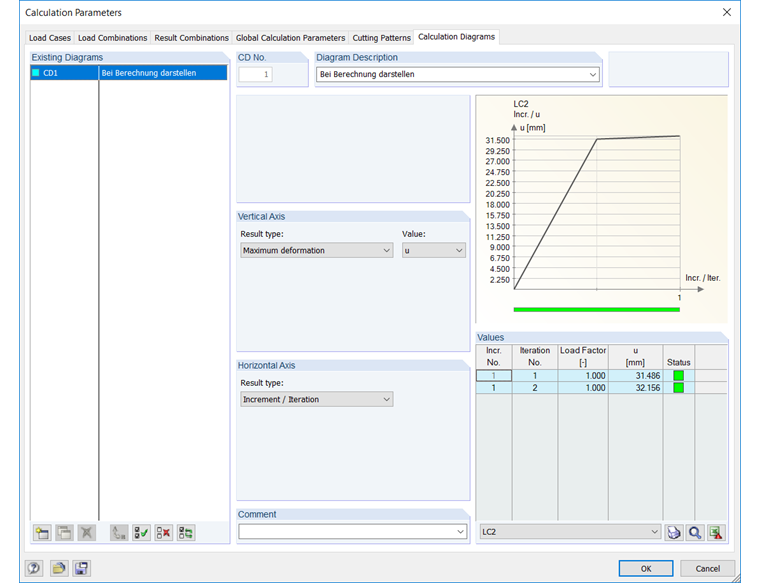760x583 pixels.
Task: Click the green progress bar under the chart
Action: pos(597,309)
